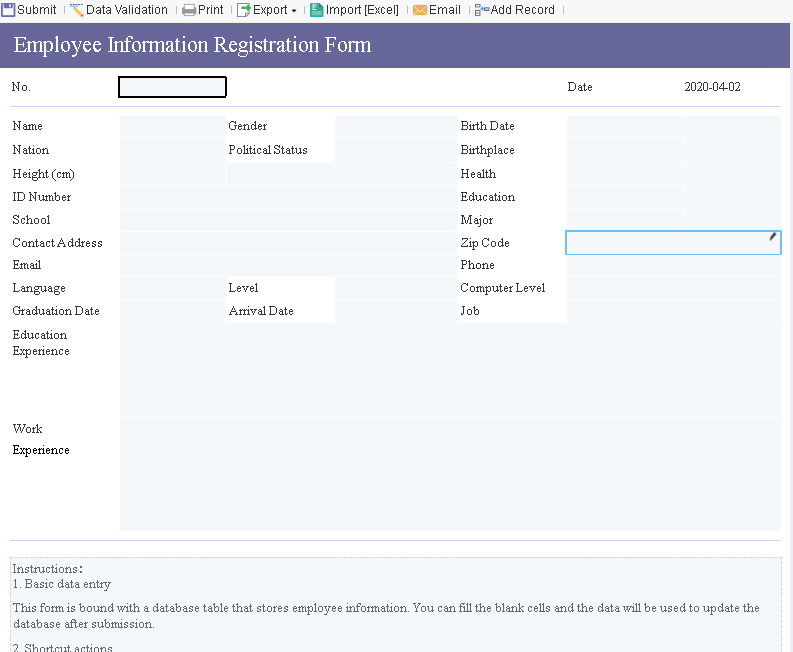Screen dimensions: 793x652
Task: Click the Language input cell
Action: 172,288
